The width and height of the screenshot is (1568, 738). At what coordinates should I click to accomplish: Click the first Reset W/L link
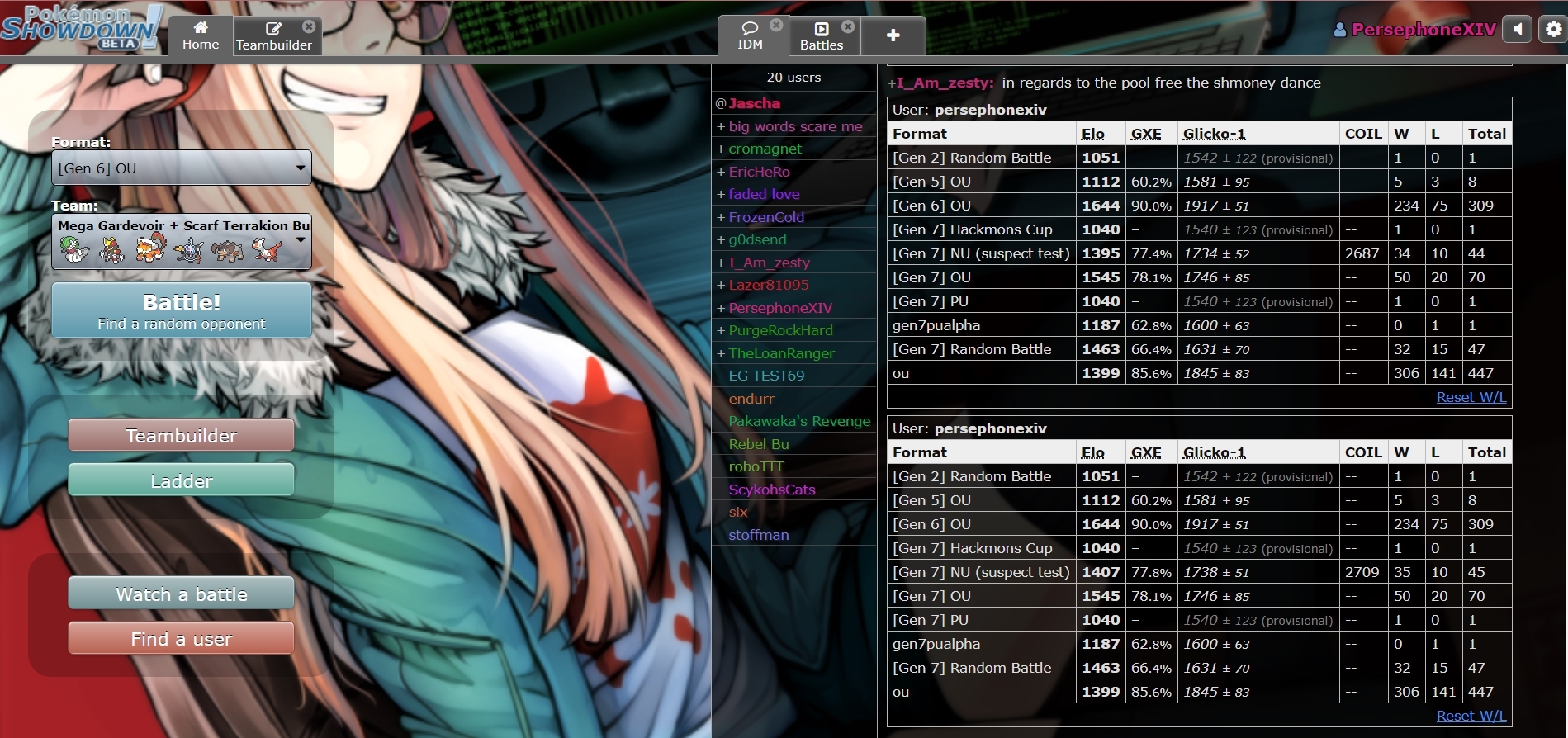pyautogui.click(x=1471, y=397)
